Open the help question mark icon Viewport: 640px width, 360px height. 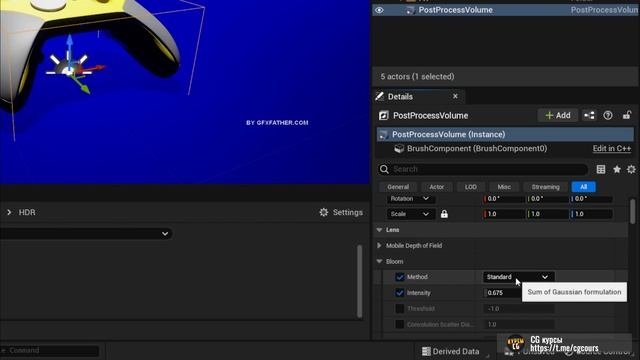click(608, 116)
